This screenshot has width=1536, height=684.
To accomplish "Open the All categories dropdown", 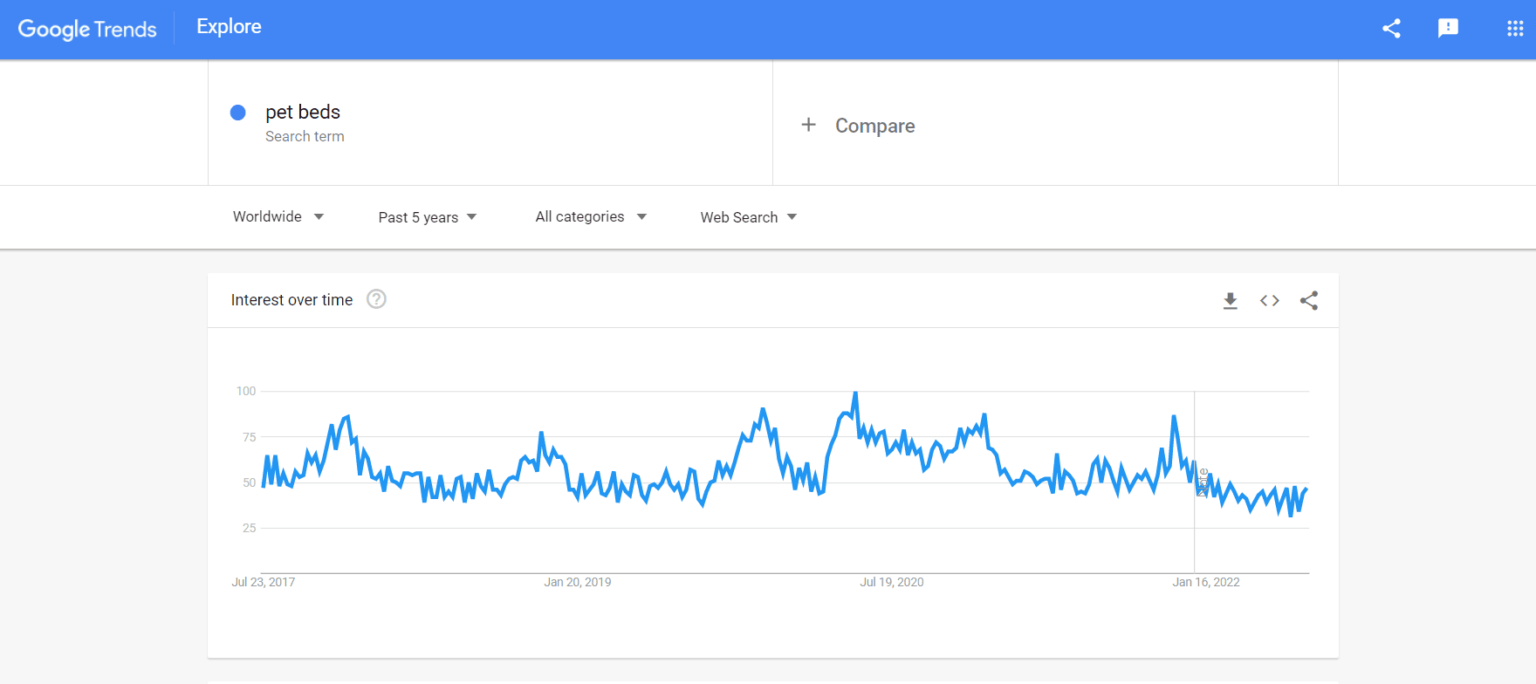I will (x=590, y=216).
